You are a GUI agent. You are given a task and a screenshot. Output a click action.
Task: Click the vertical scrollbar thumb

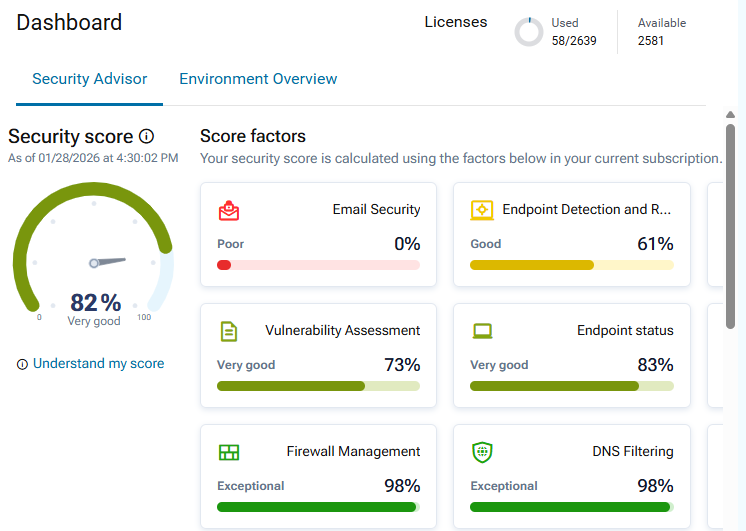coord(730,226)
